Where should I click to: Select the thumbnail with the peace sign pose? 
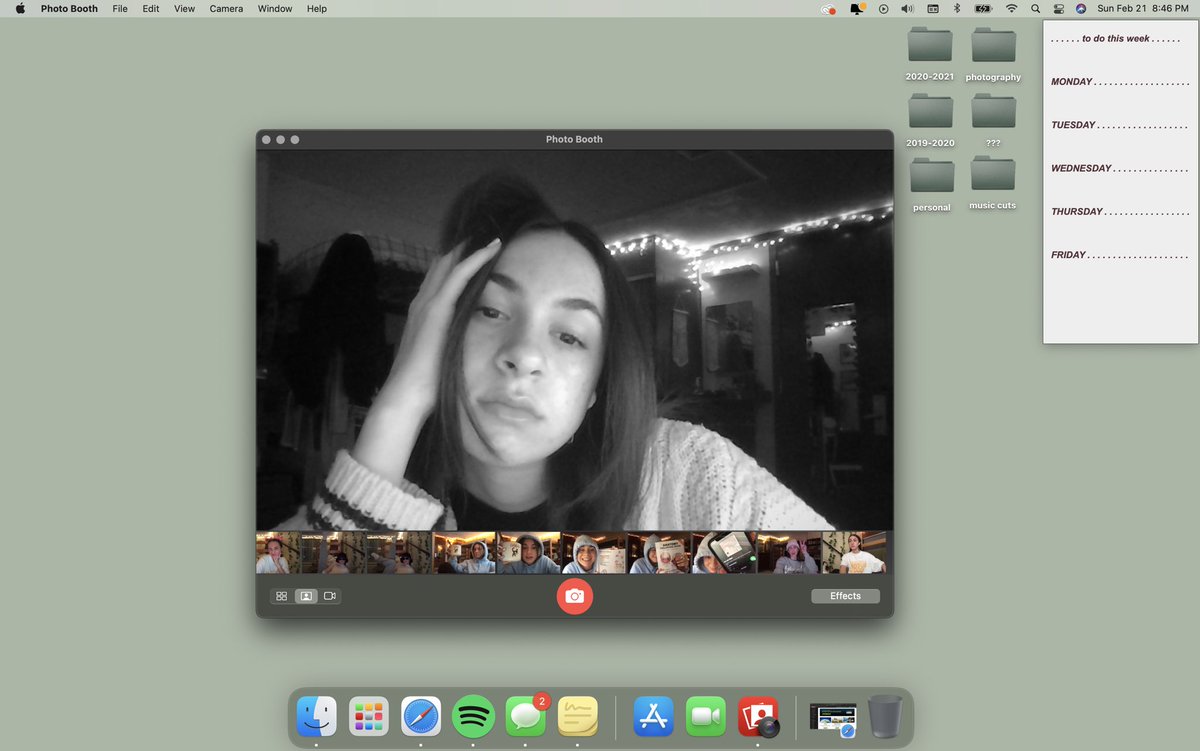pyautogui.click(x=790, y=553)
